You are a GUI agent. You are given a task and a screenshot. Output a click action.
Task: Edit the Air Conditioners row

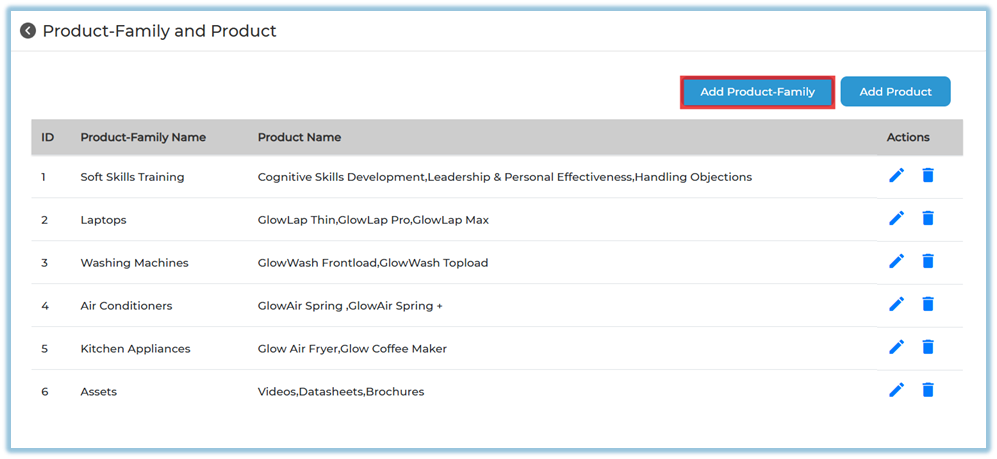[896, 304]
